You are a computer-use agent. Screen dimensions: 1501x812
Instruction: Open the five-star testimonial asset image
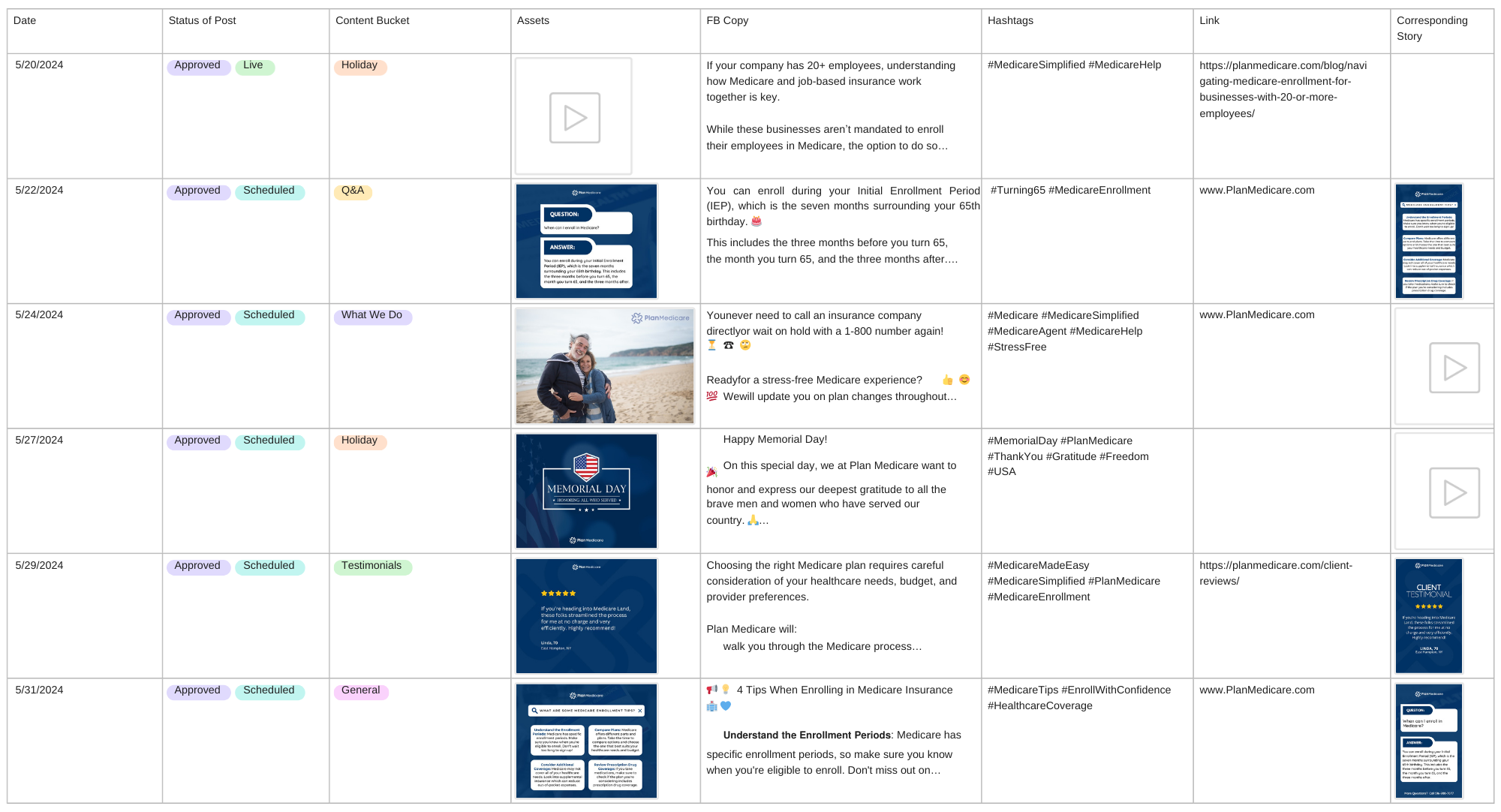coord(586,616)
